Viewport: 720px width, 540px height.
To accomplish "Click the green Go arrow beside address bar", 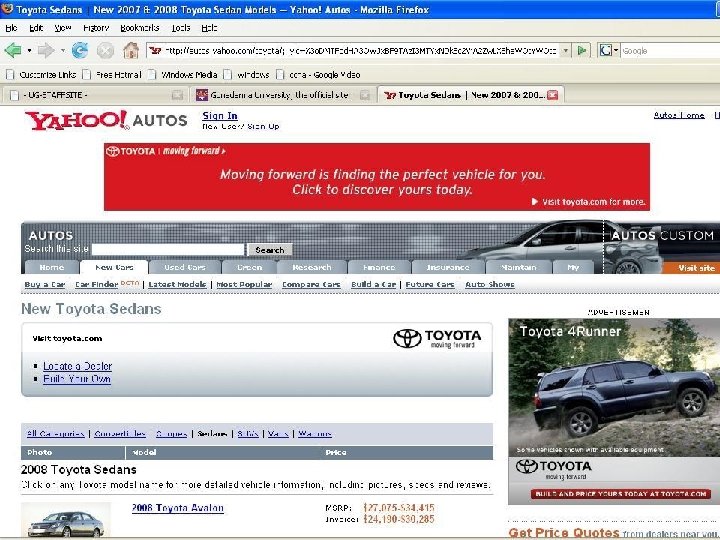I will (582, 50).
